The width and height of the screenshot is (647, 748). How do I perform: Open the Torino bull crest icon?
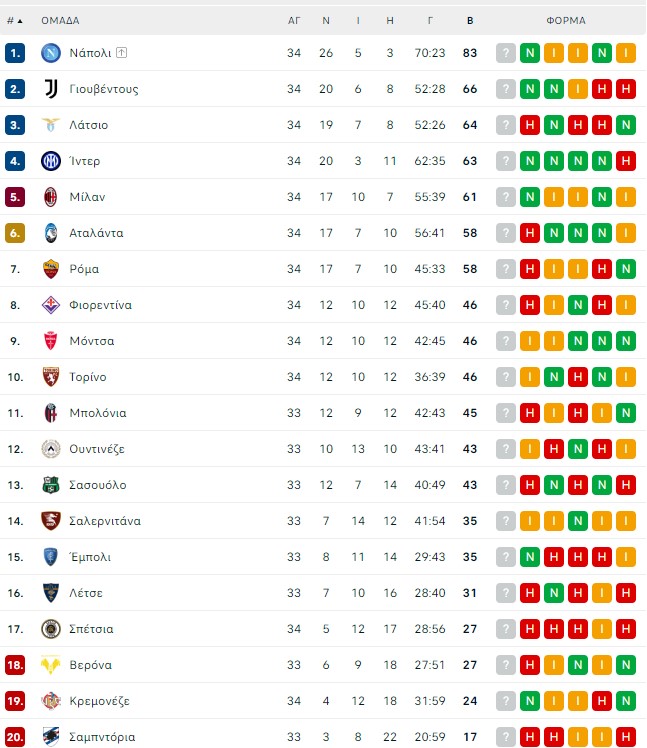[51, 377]
